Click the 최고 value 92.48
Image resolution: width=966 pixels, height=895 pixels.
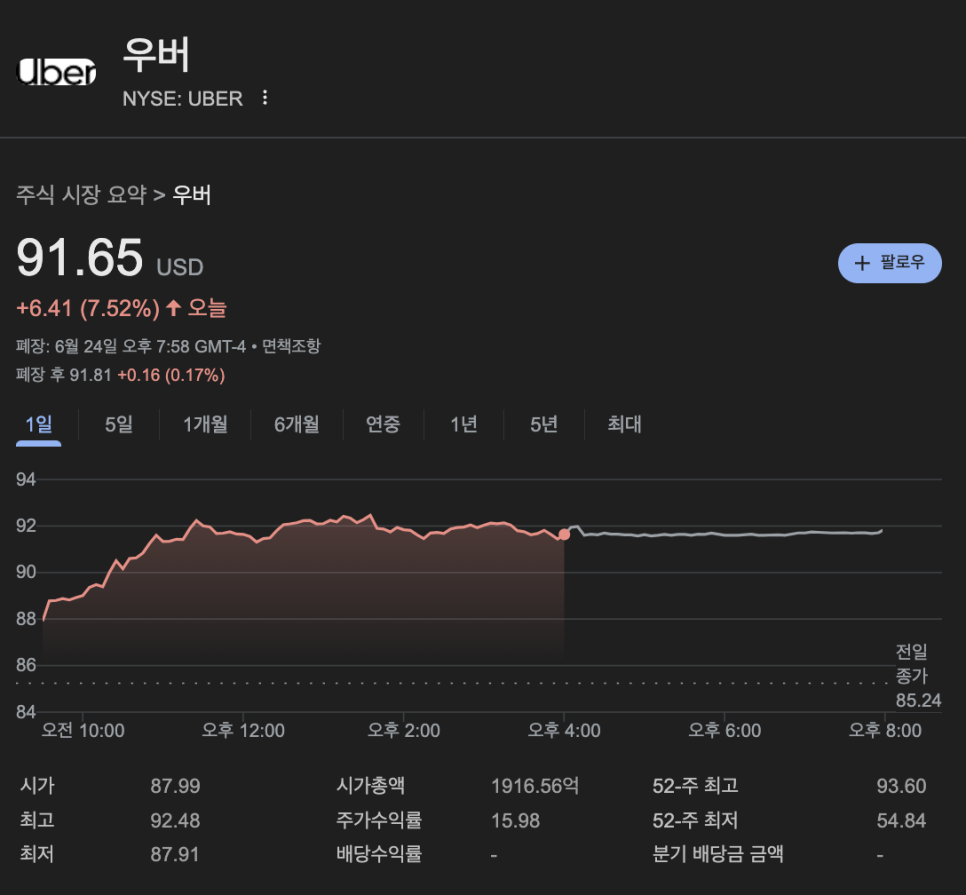(x=175, y=820)
